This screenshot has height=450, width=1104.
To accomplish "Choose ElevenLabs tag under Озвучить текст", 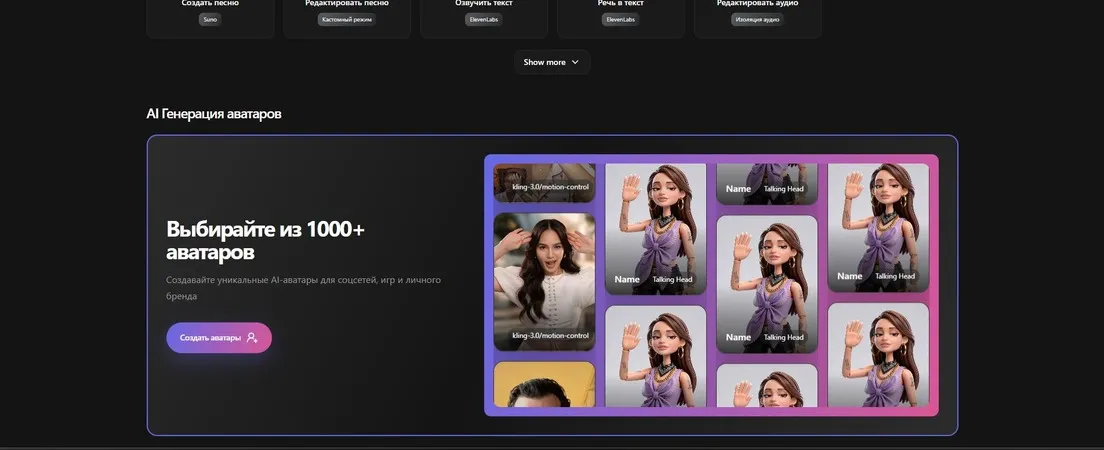I will point(484,20).
